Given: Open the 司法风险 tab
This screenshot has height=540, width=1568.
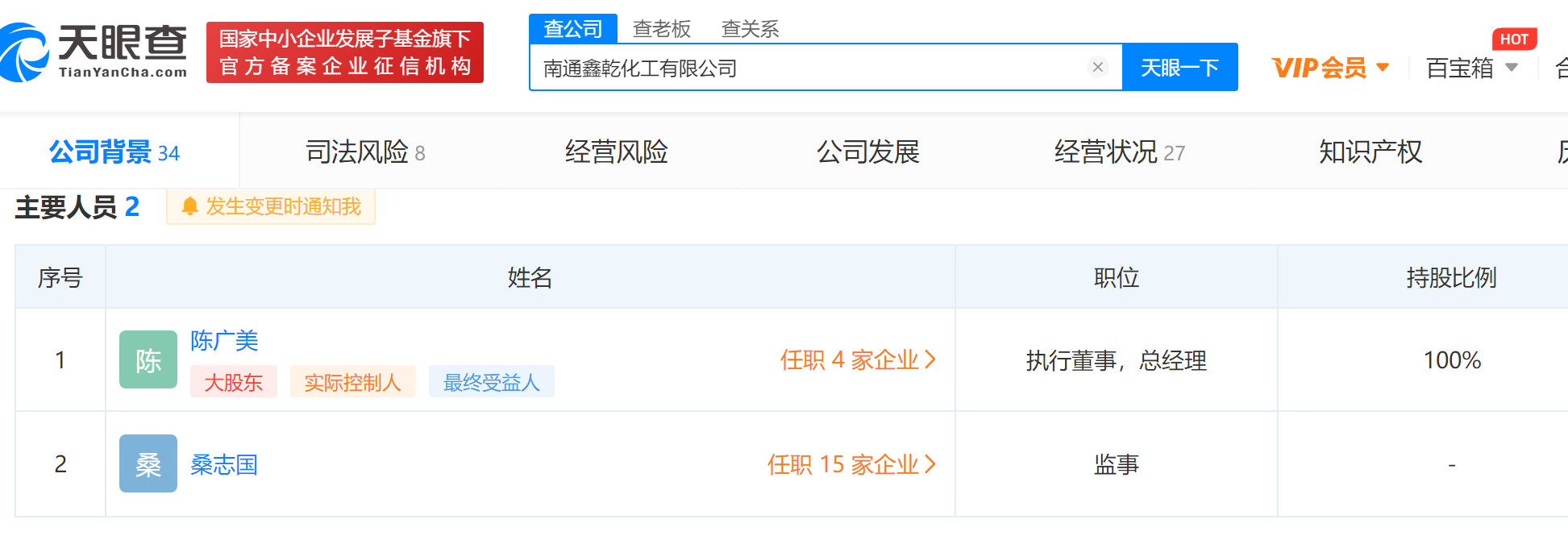Looking at the screenshot, I should coord(364,152).
